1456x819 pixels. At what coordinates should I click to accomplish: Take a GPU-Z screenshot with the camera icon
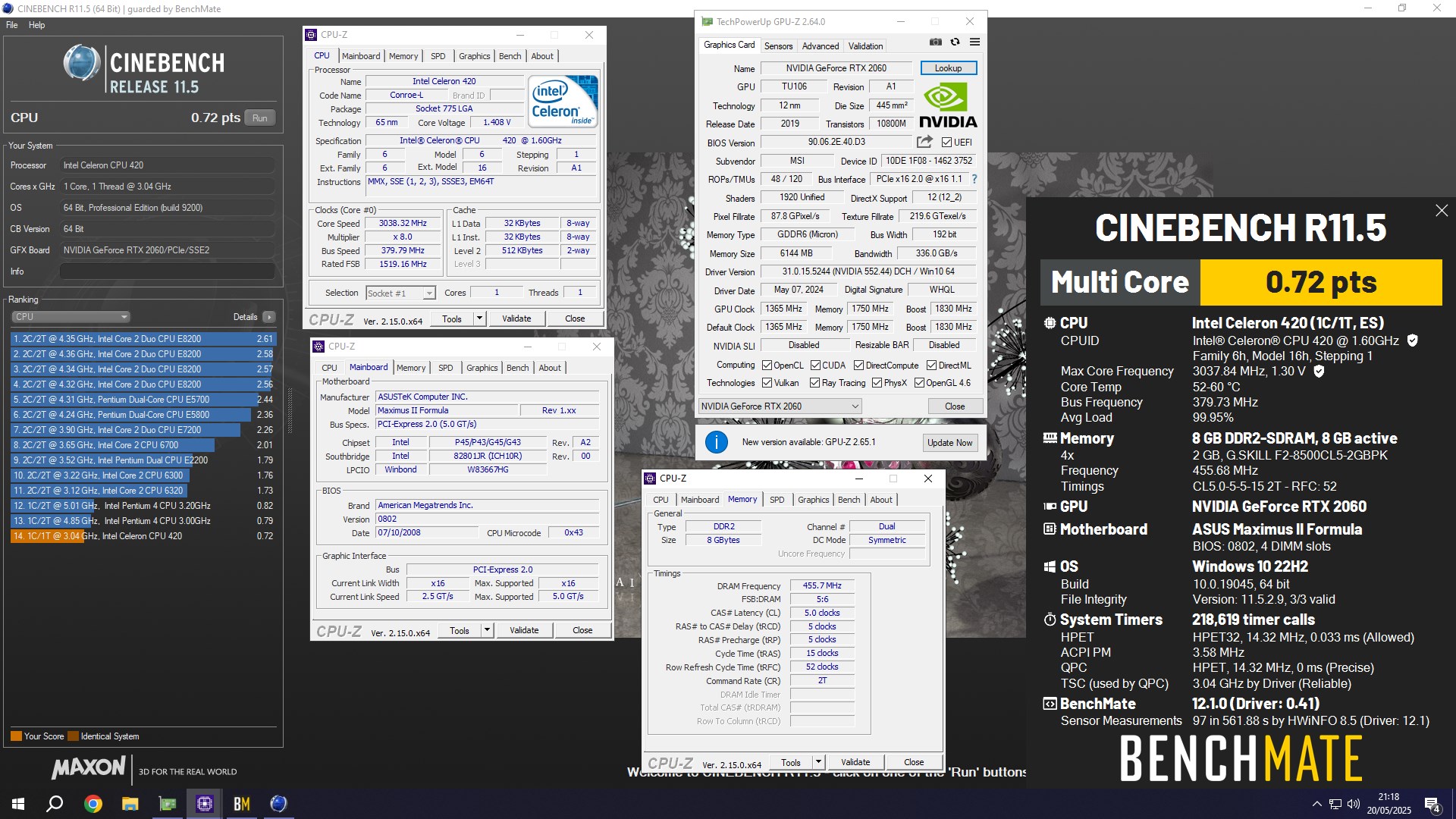point(936,42)
